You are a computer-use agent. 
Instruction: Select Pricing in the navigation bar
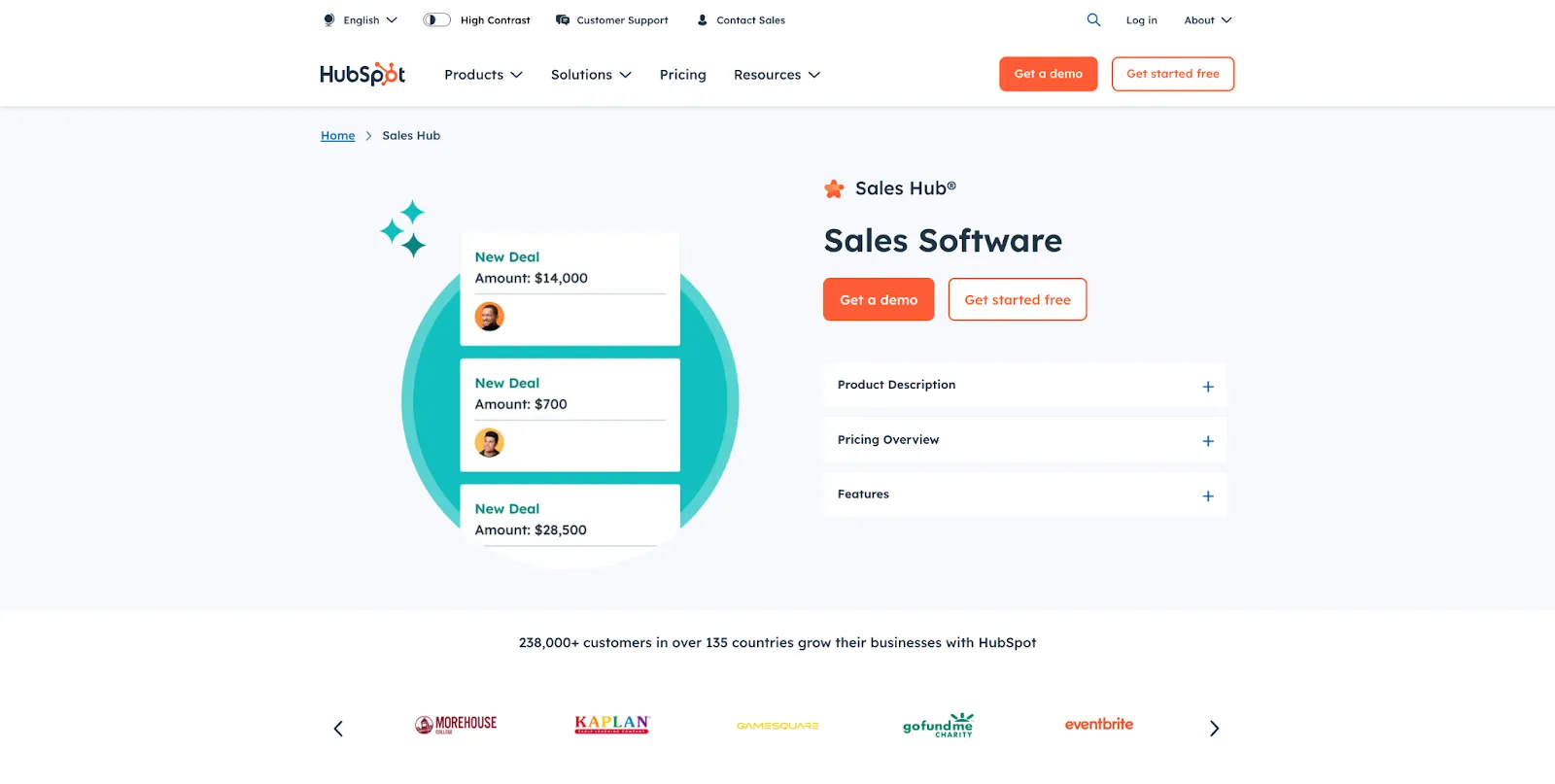click(682, 74)
